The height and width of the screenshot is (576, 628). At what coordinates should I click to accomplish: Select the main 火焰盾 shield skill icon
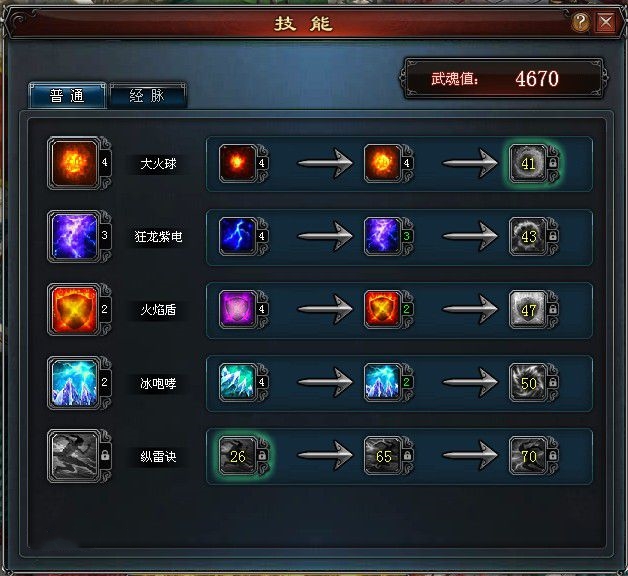coord(74,309)
